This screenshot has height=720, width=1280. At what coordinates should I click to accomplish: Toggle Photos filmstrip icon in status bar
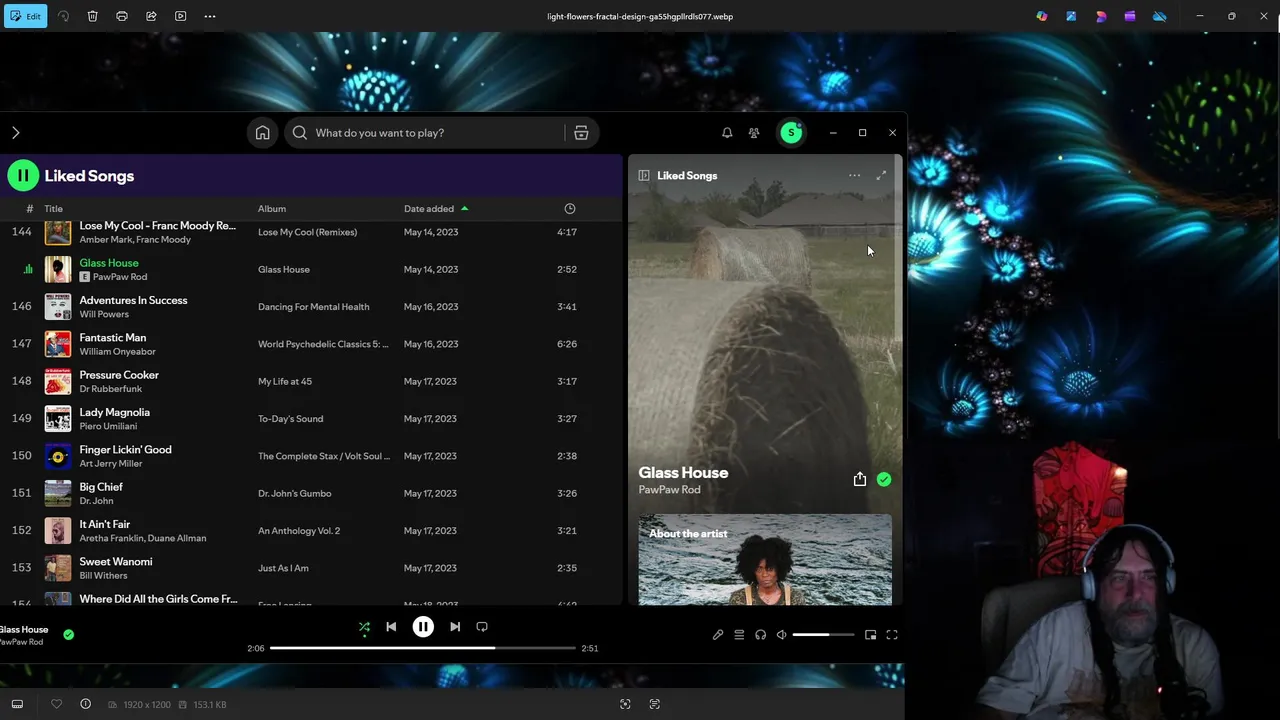pos(17,704)
